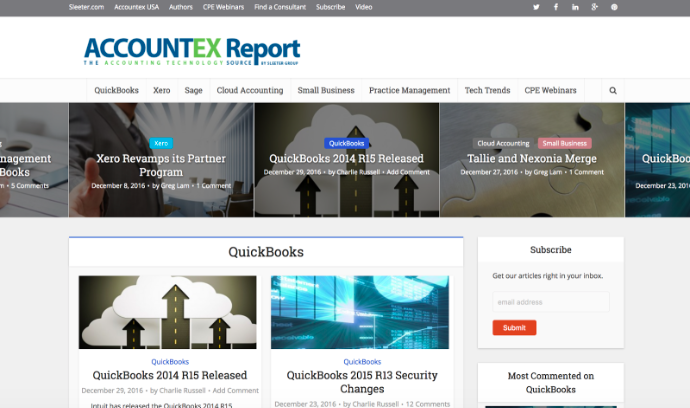This screenshot has height=408, width=690.
Task: Click Add Comment under R15 Released article
Action: click(x=235, y=390)
